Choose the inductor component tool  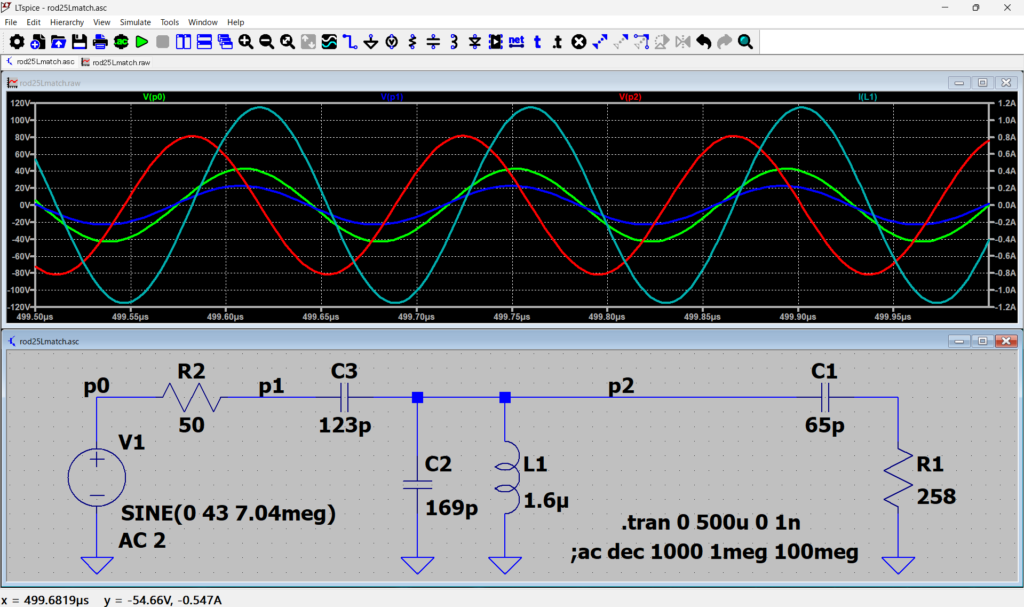(x=454, y=42)
